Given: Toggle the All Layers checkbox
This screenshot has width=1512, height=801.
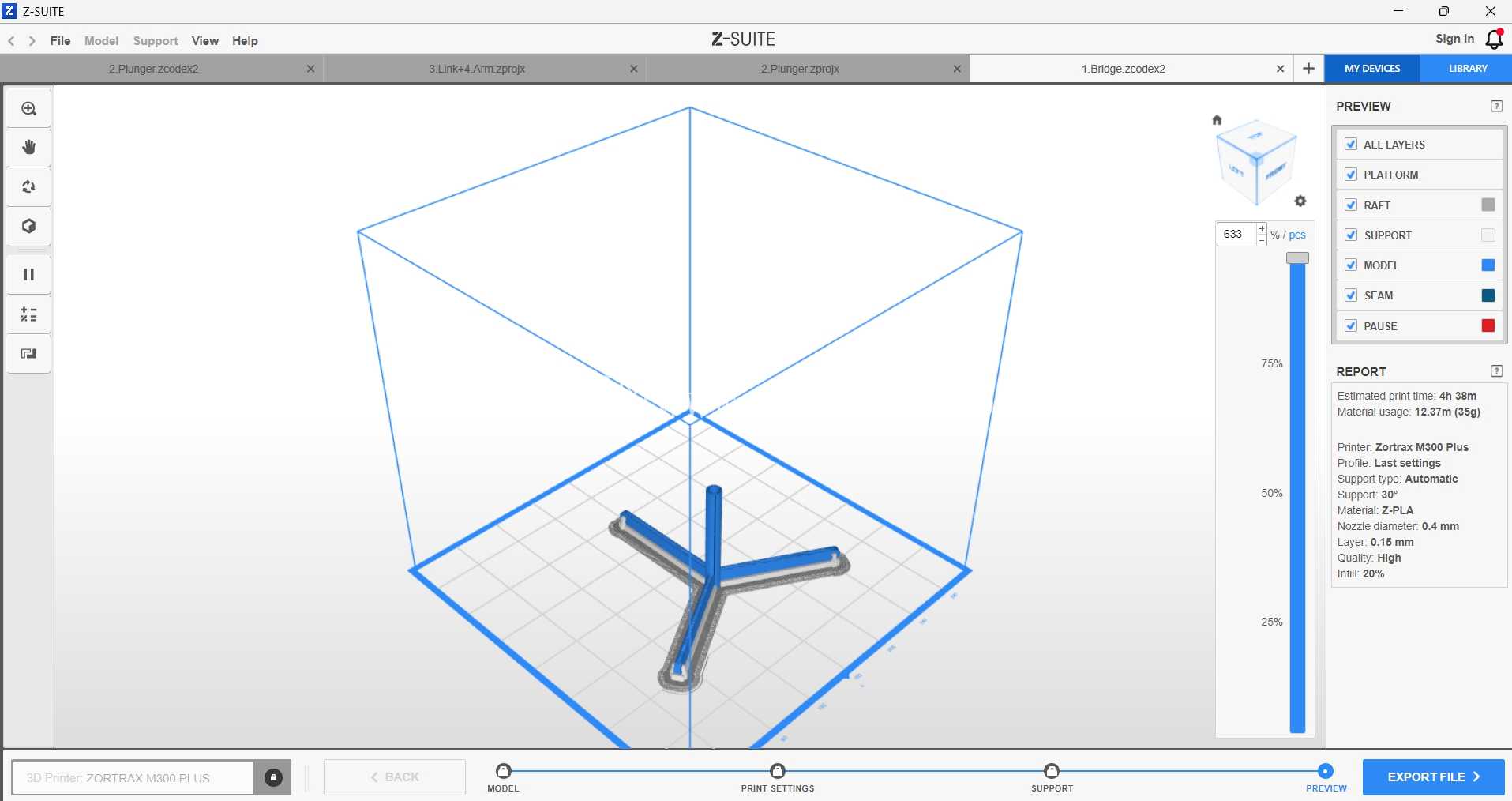Looking at the screenshot, I should point(1351,144).
